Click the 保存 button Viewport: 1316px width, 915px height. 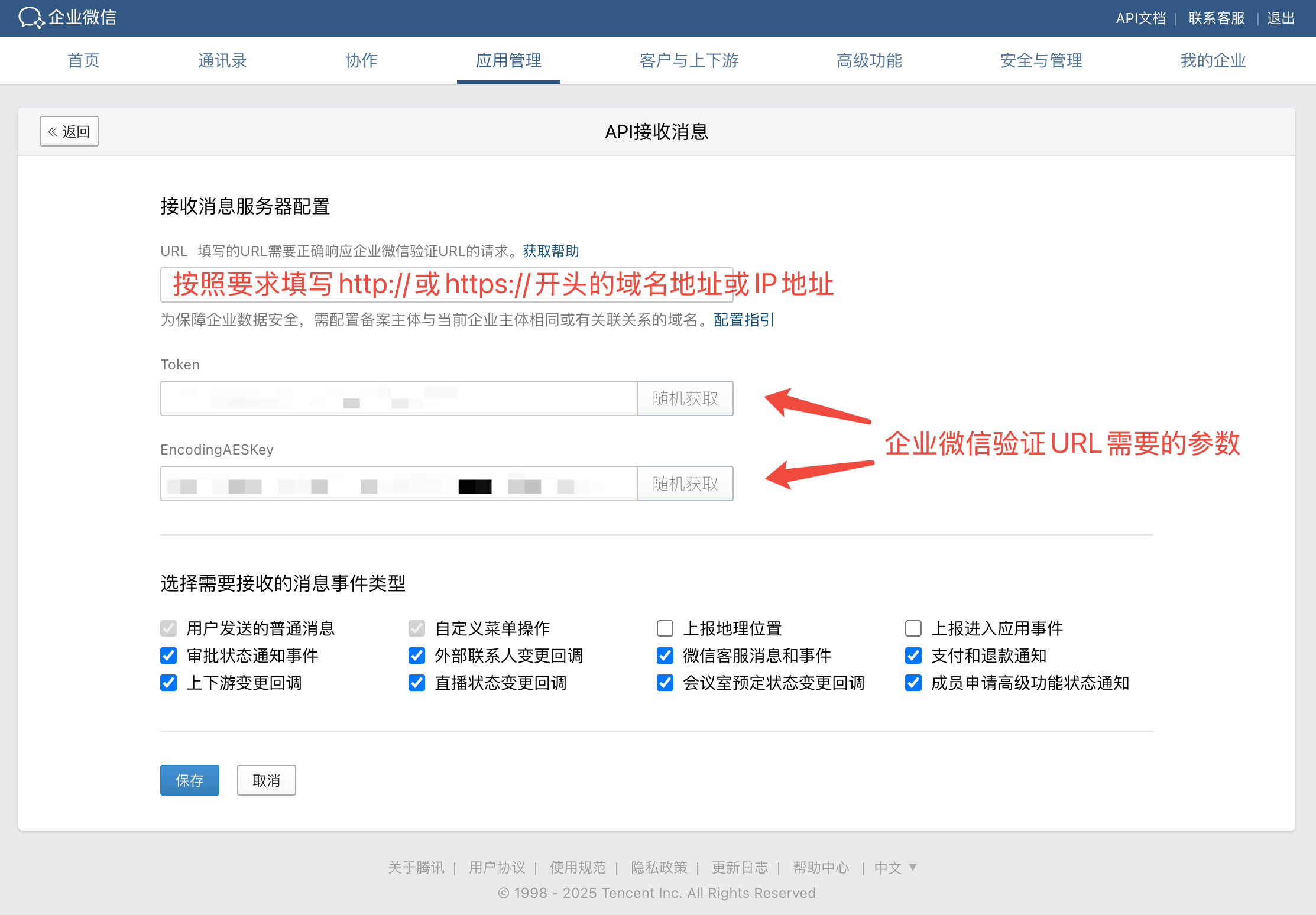coord(190,780)
